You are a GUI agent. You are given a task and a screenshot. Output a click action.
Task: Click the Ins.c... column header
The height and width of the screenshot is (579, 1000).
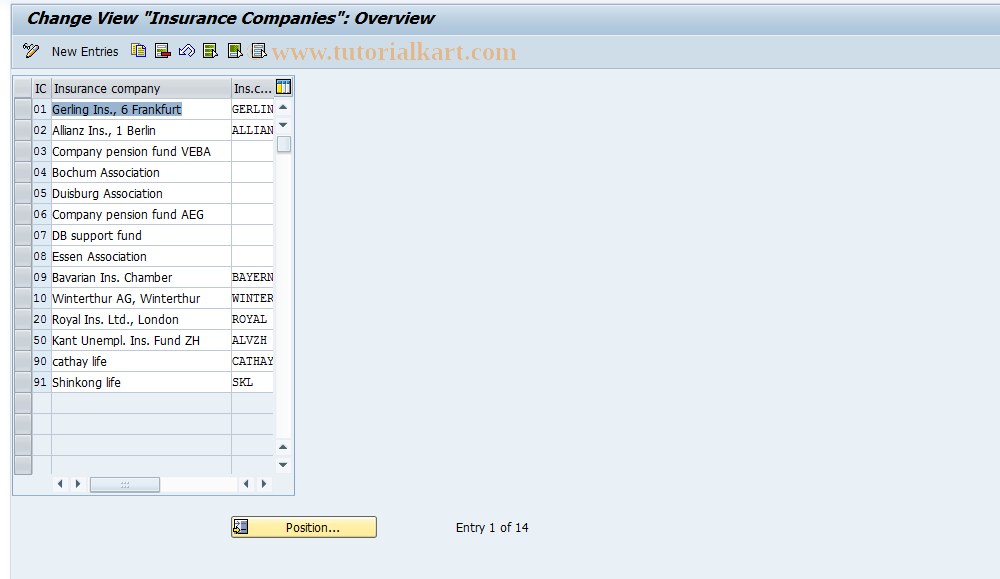pos(253,88)
